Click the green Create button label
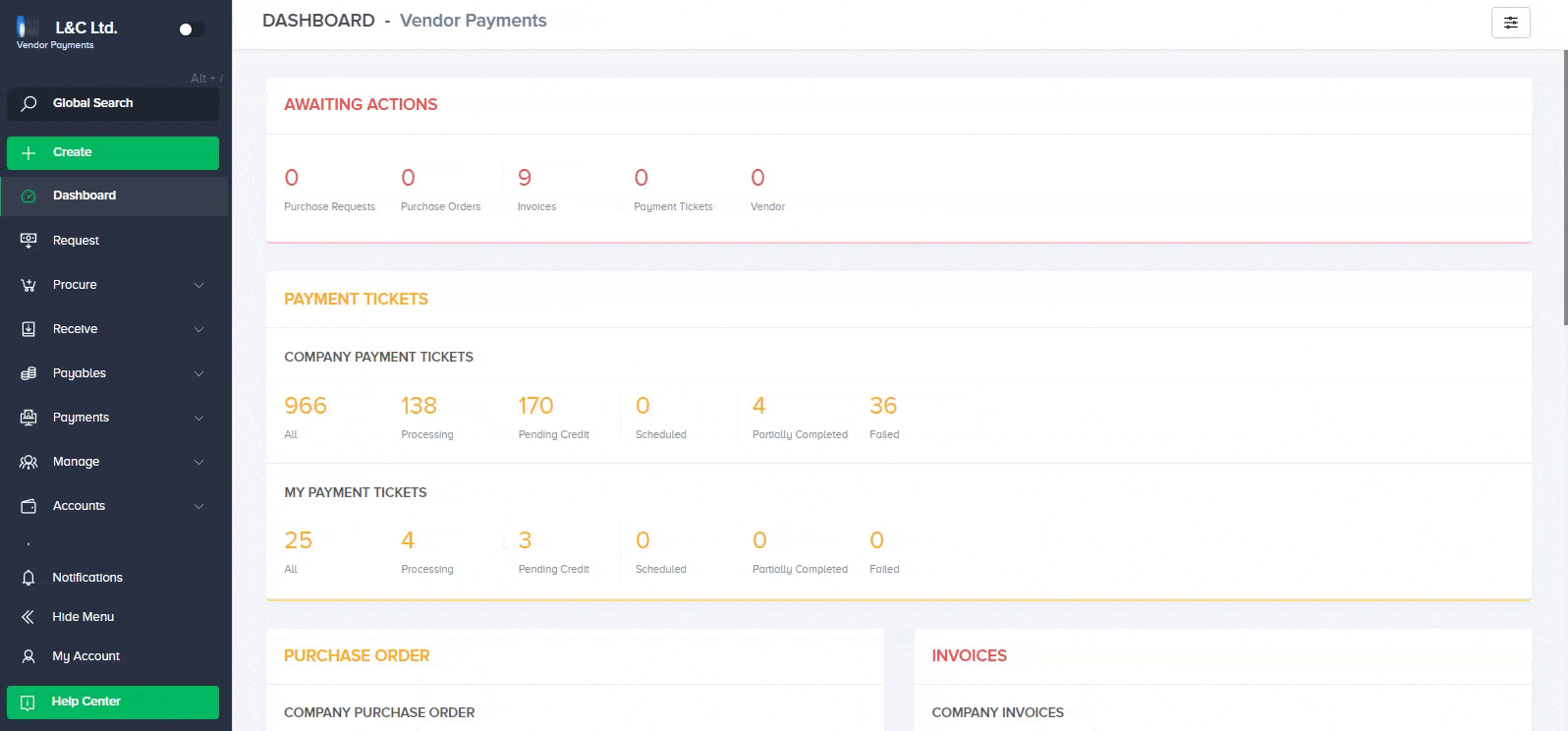 click(72, 152)
